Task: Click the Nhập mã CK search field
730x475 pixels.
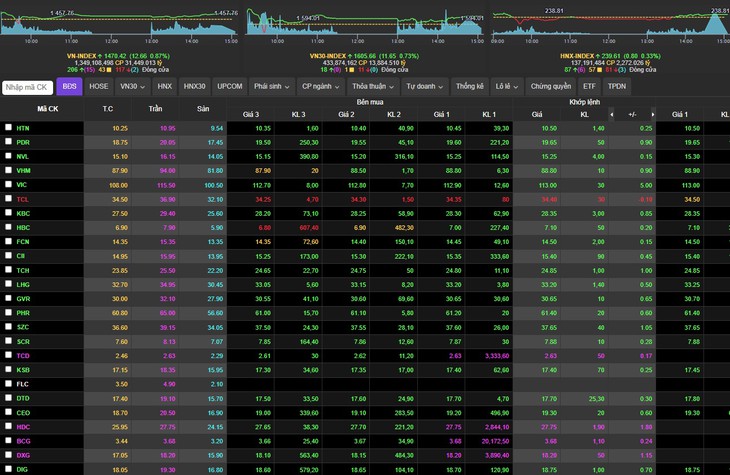Action: coord(27,87)
